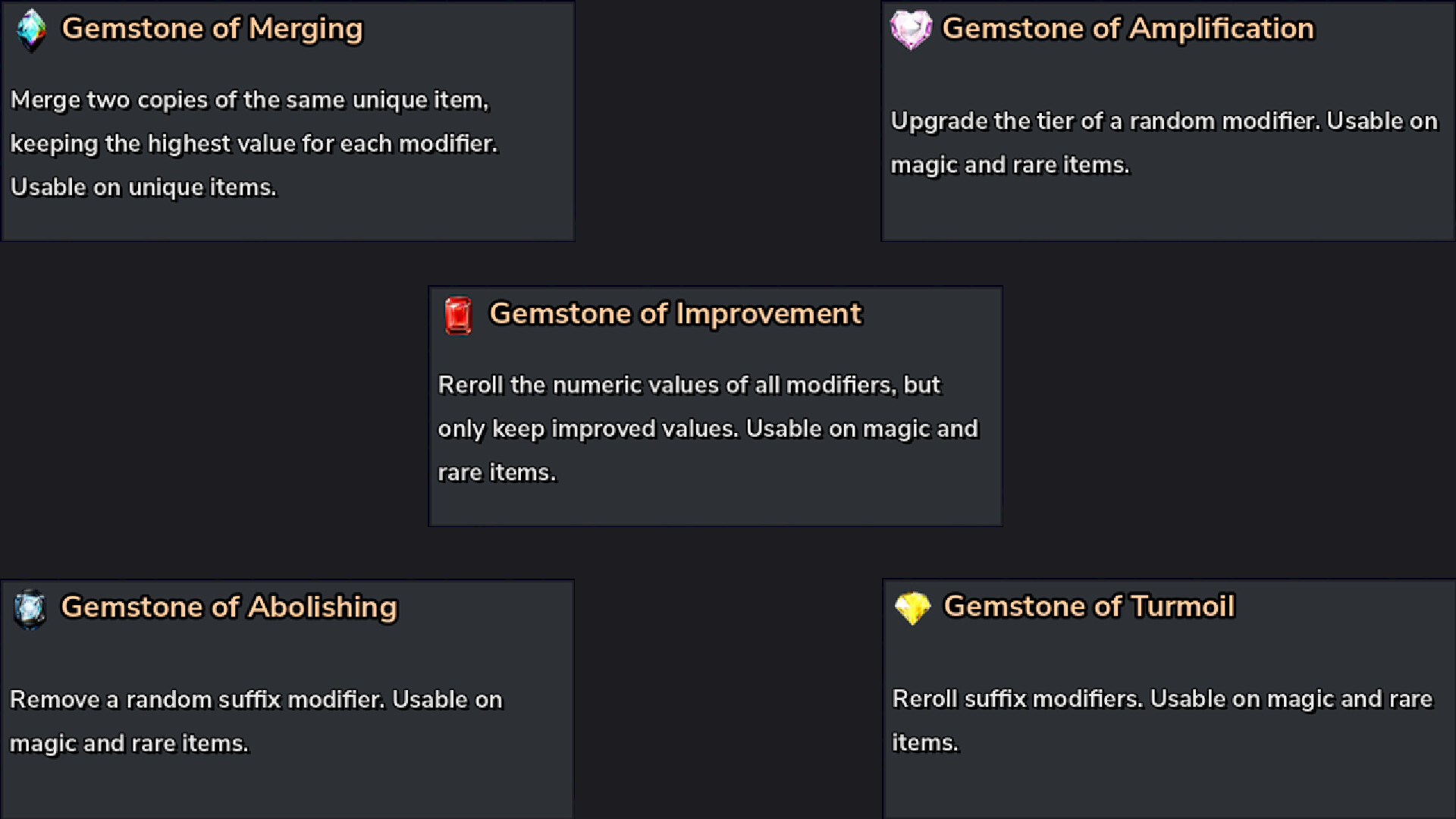Viewport: 1456px width, 819px height.
Task: Select text about rerolling suffix modifiers
Action: (1160, 698)
